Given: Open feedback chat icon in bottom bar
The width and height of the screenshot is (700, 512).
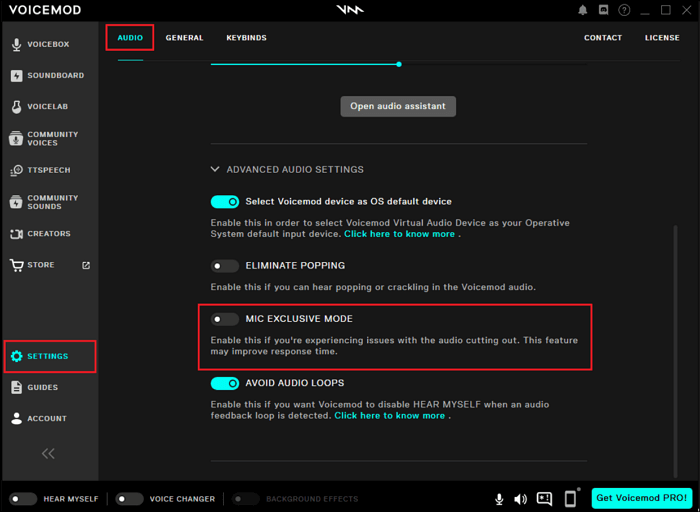Looking at the screenshot, I should coord(544,499).
